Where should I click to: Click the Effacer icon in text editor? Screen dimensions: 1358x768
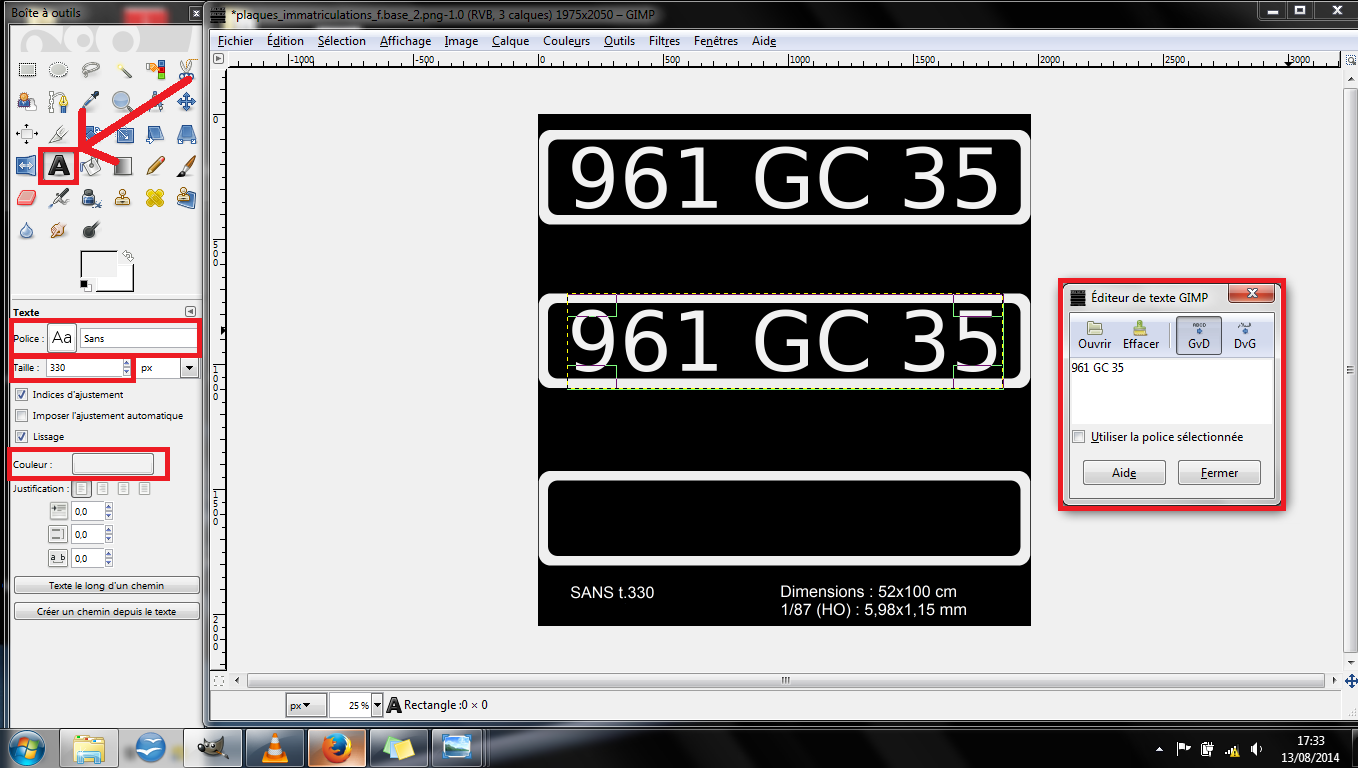pyautogui.click(x=1140, y=335)
